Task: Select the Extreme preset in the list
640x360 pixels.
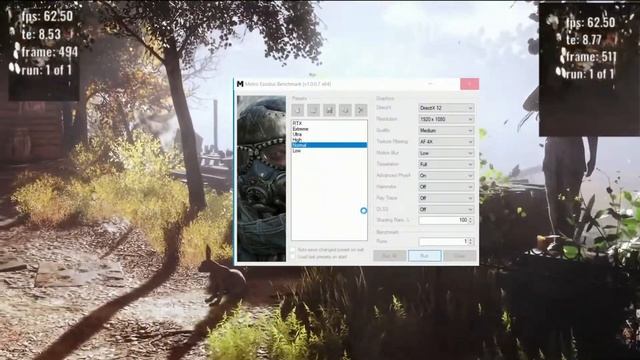Action: (x=329, y=129)
